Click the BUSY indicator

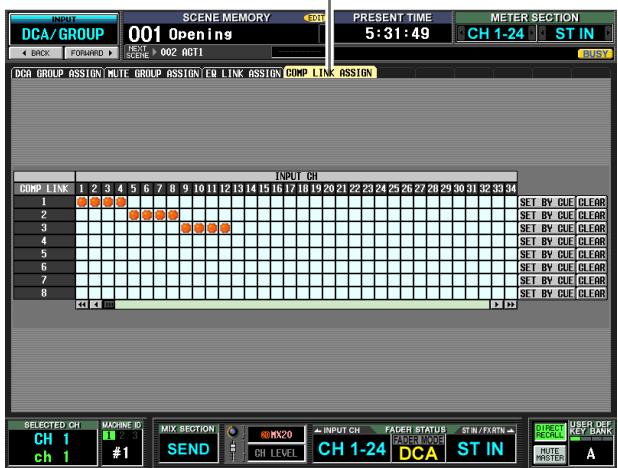point(595,54)
